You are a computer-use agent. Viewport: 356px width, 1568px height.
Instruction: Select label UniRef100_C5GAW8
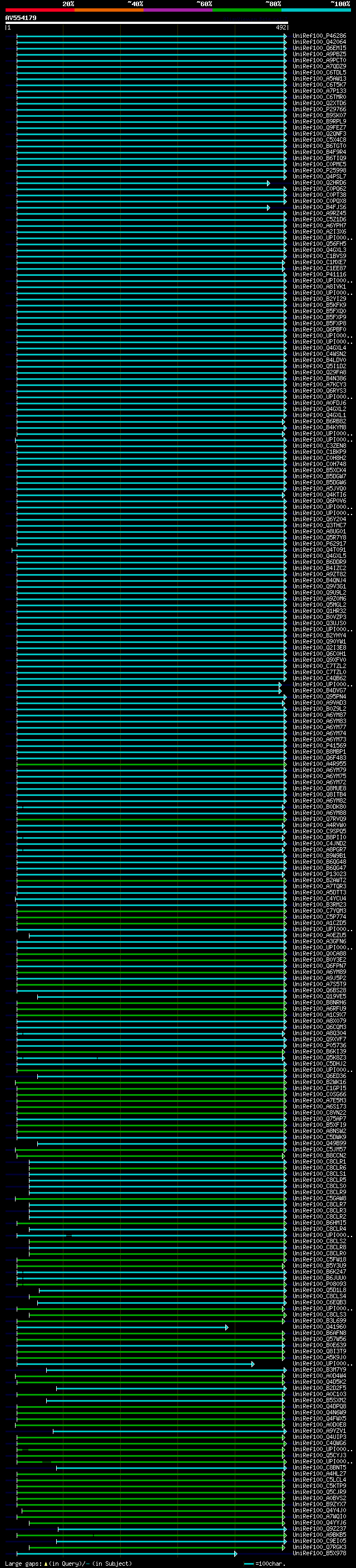319,1199
